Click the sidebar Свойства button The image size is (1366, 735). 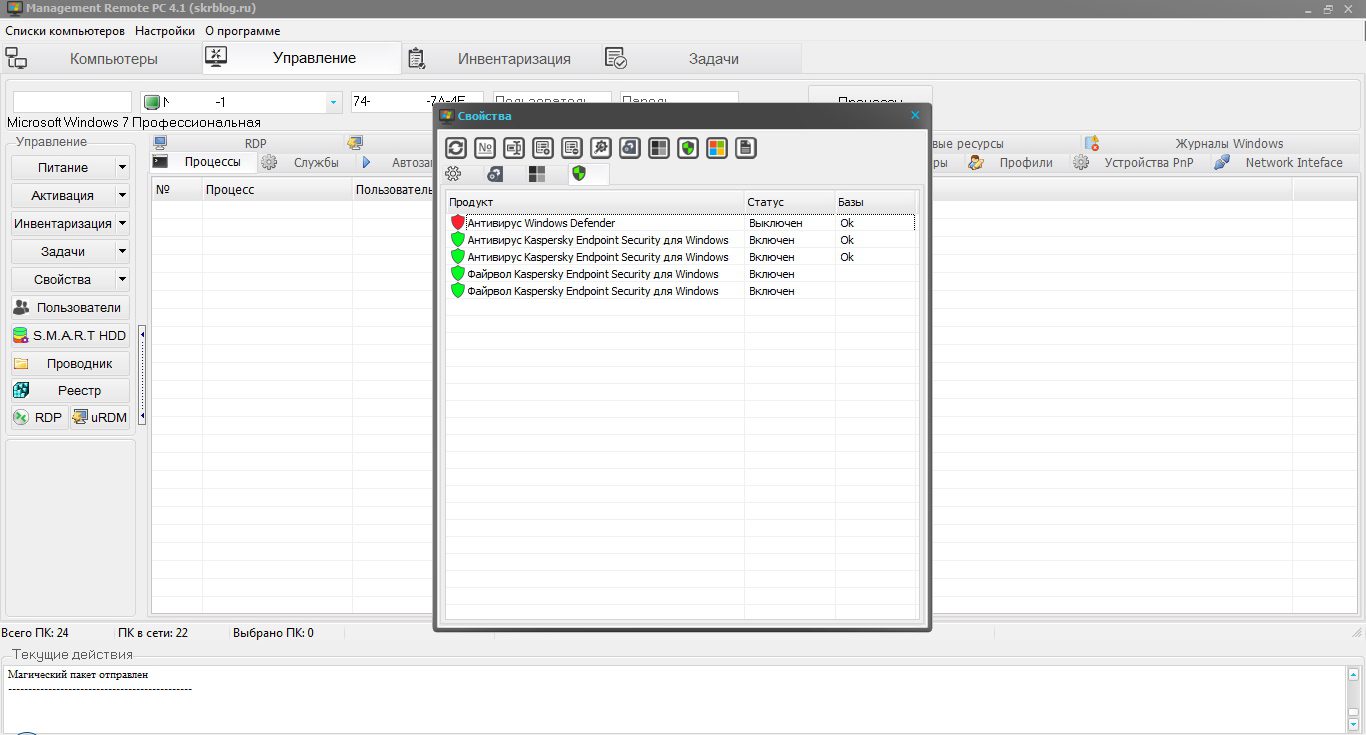click(x=63, y=279)
